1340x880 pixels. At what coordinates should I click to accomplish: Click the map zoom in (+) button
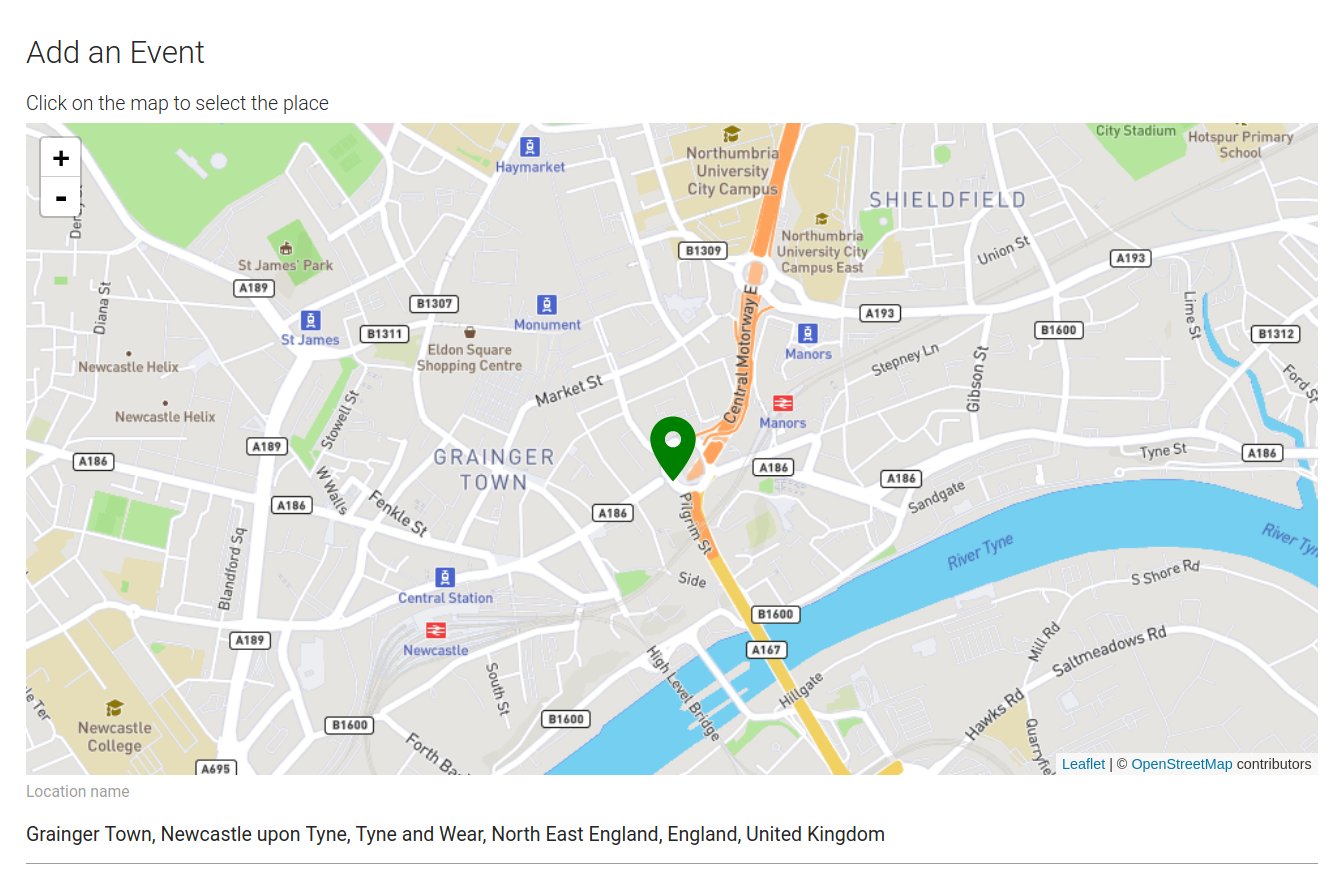click(61, 158)
